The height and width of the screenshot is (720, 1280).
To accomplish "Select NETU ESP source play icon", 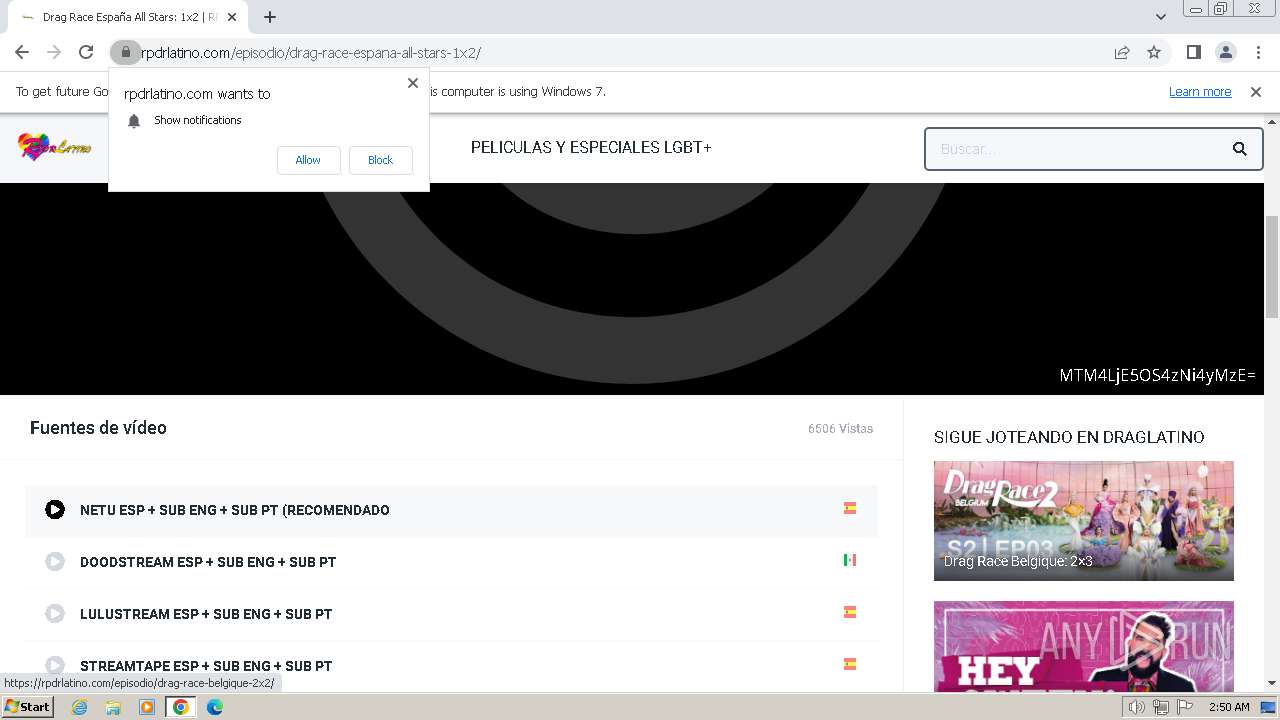I will pos(55,510).
